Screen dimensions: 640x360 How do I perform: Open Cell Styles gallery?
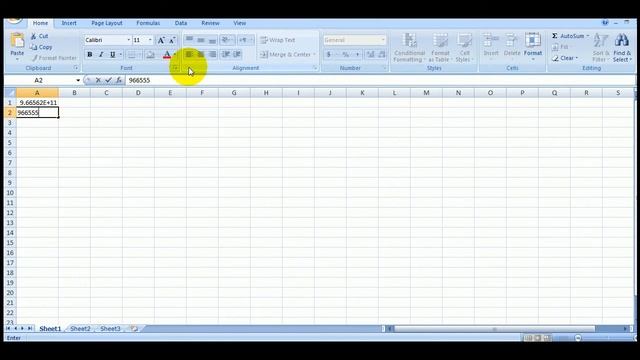[x=464, y=48]
